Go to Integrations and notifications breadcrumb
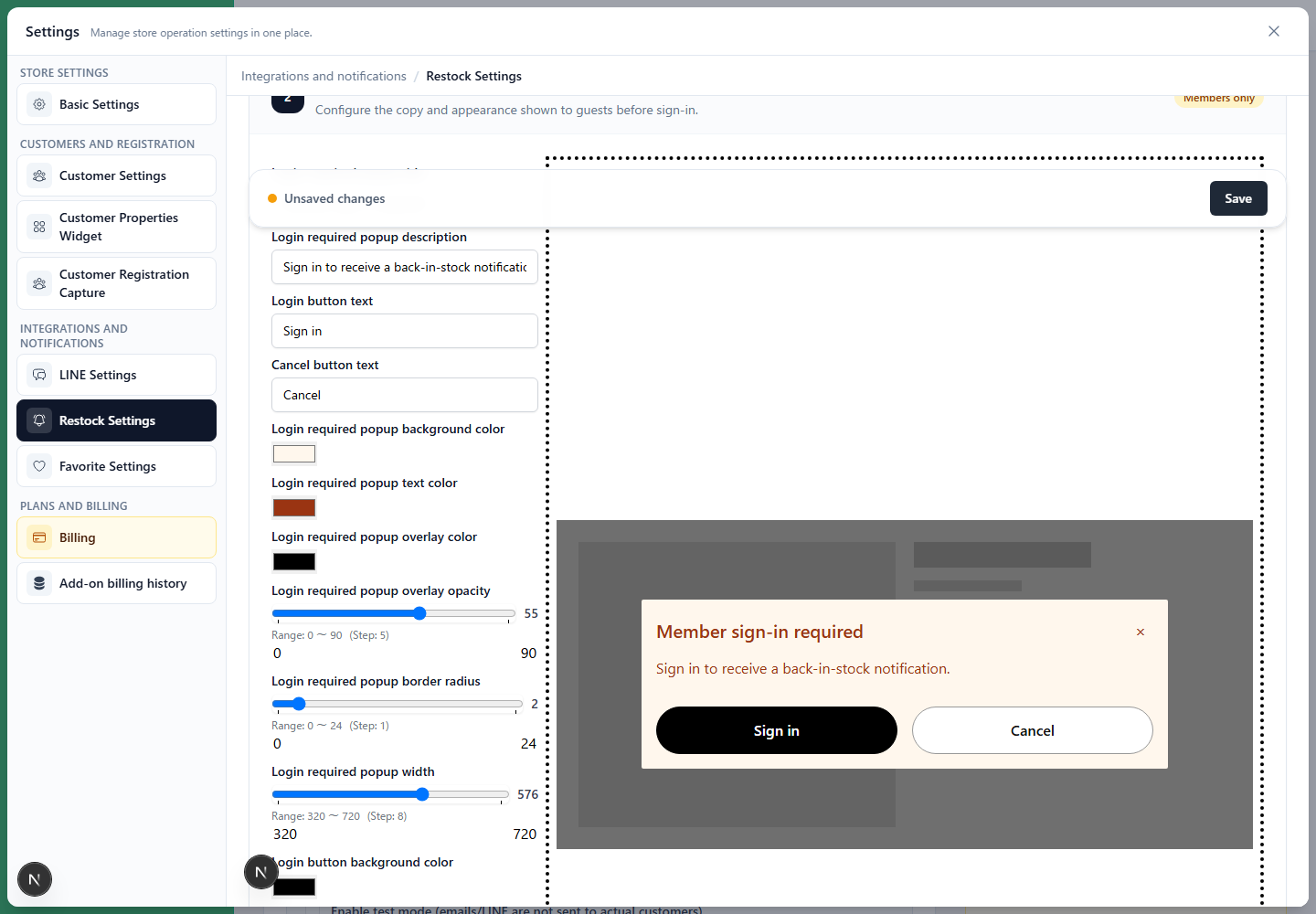 click(x=324, y=76)
